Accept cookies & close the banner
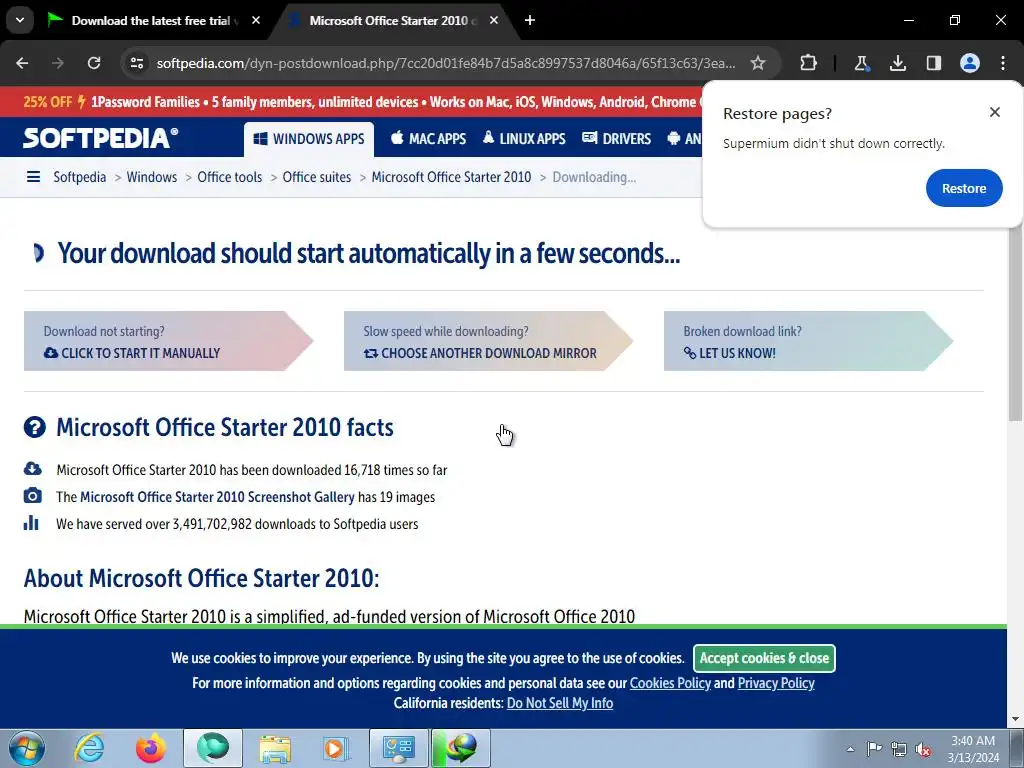 point(764,658)
